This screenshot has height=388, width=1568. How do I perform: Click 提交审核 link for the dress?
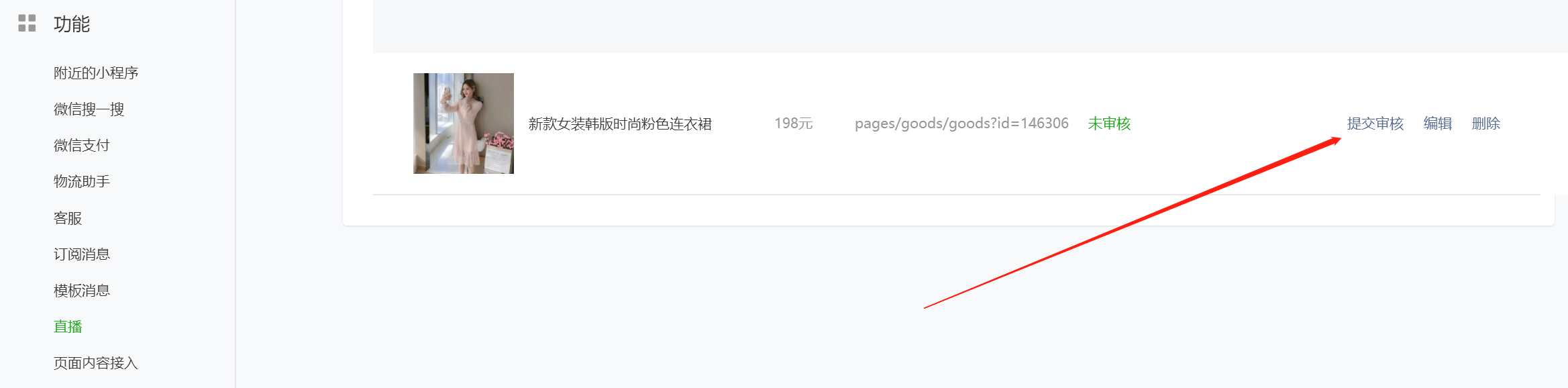[x=1375, y=124]
